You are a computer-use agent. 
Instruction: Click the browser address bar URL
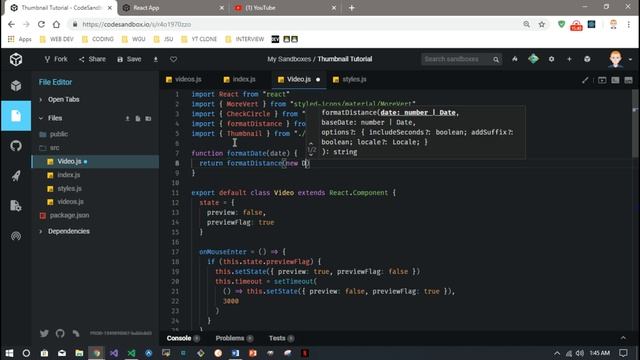137,24
